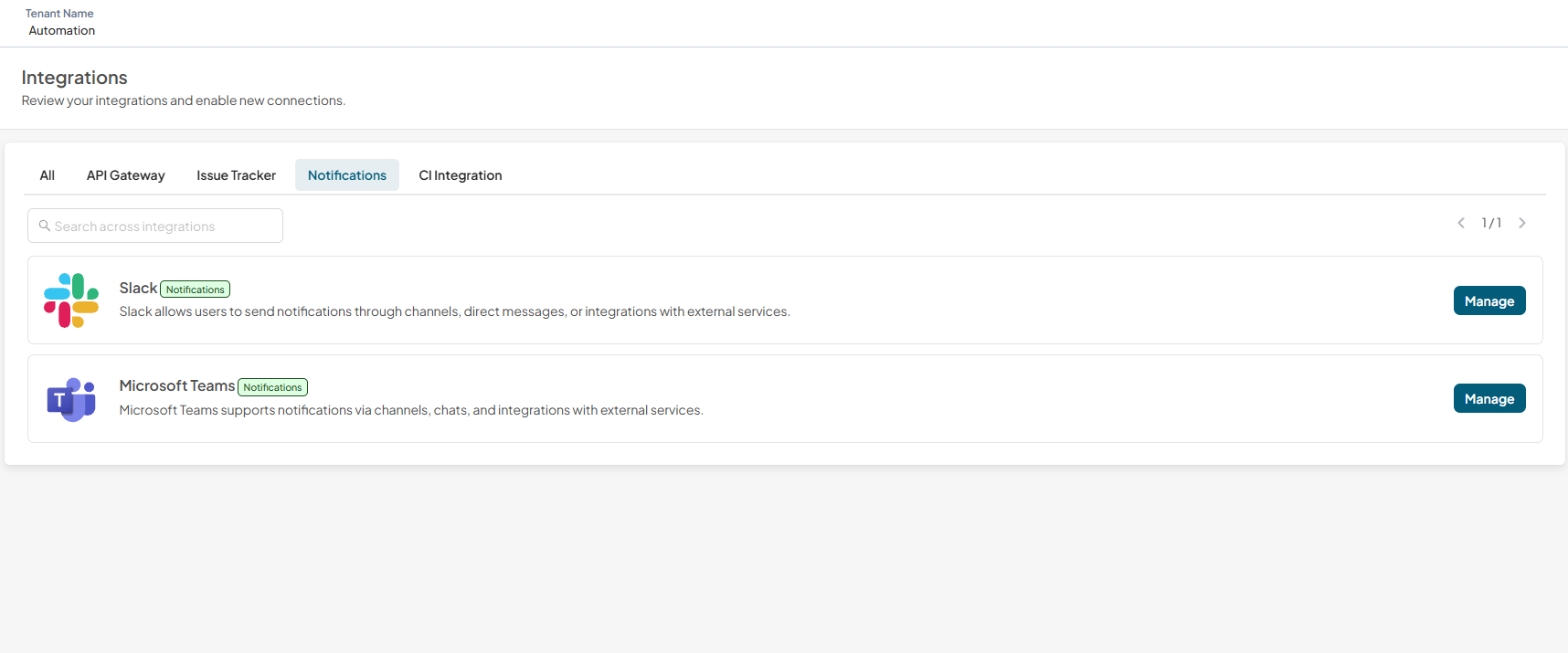
Task: Open the API Gateway tab
Action: click(x=126, y=175)
